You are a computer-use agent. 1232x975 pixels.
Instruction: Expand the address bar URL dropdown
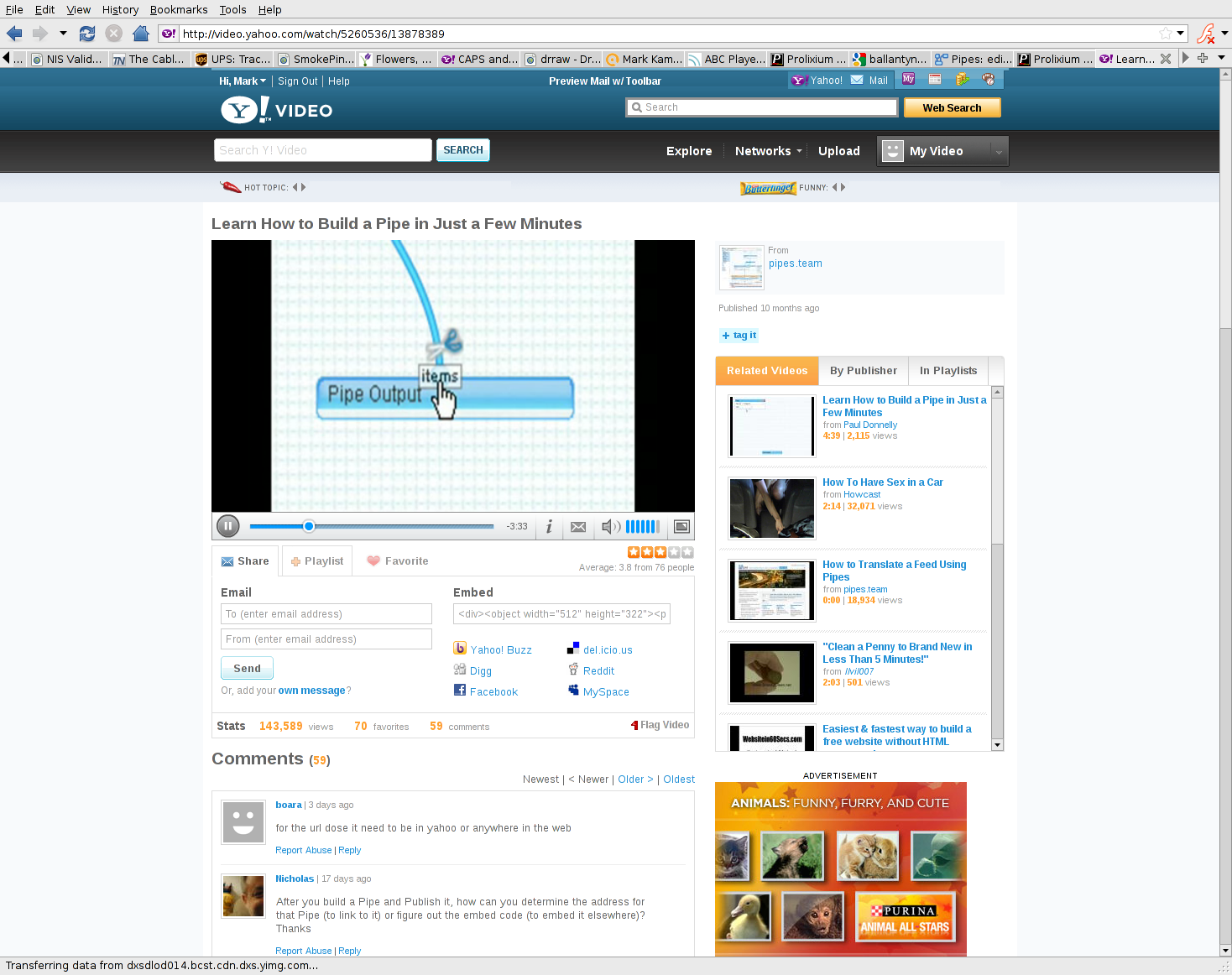point(1181,34)
